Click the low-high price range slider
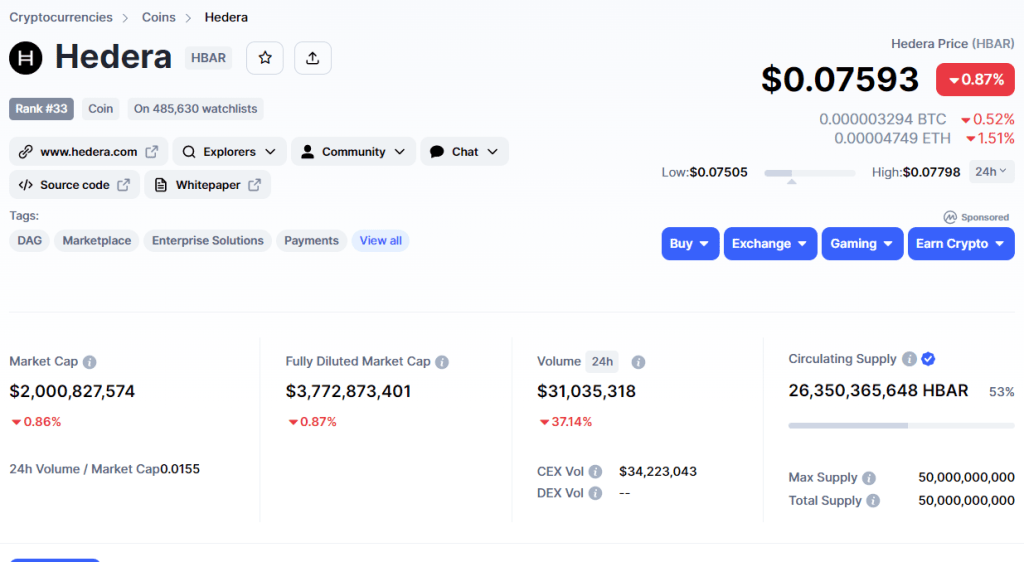The height and width of the screenshot is (562, 1024). coord(810,174)
